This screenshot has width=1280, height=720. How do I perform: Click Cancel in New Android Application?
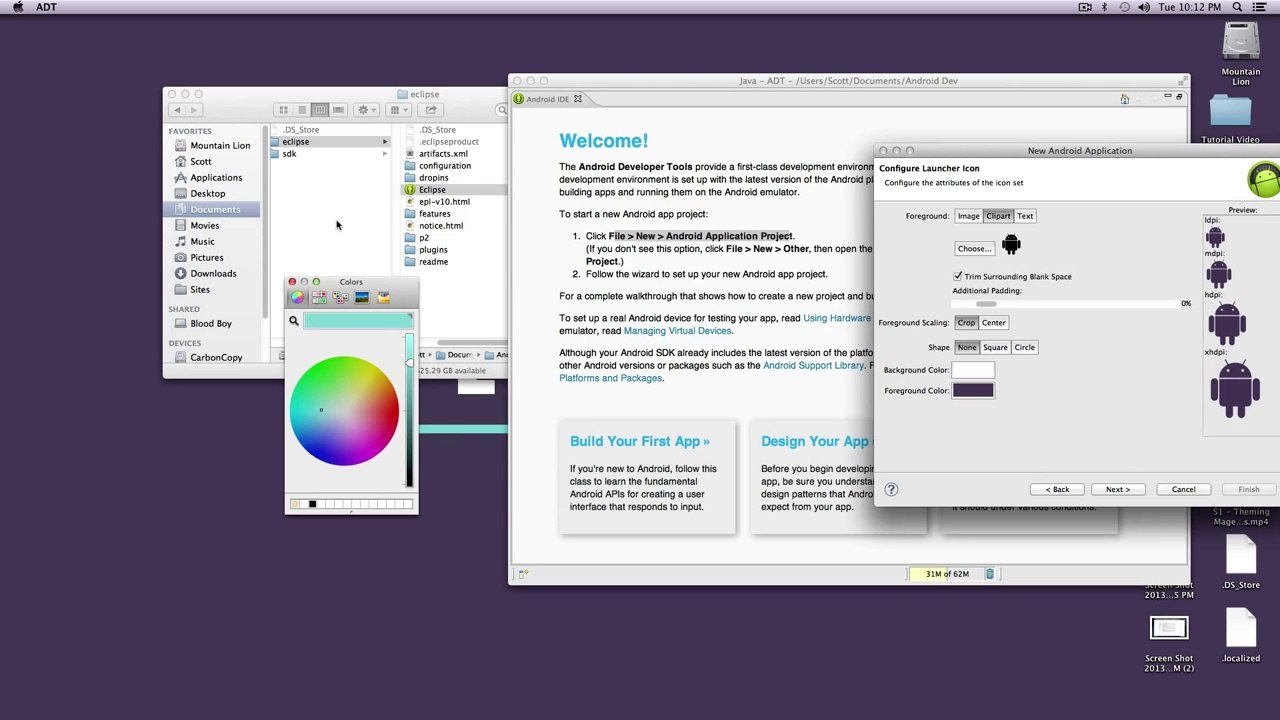pos(1183,490)
